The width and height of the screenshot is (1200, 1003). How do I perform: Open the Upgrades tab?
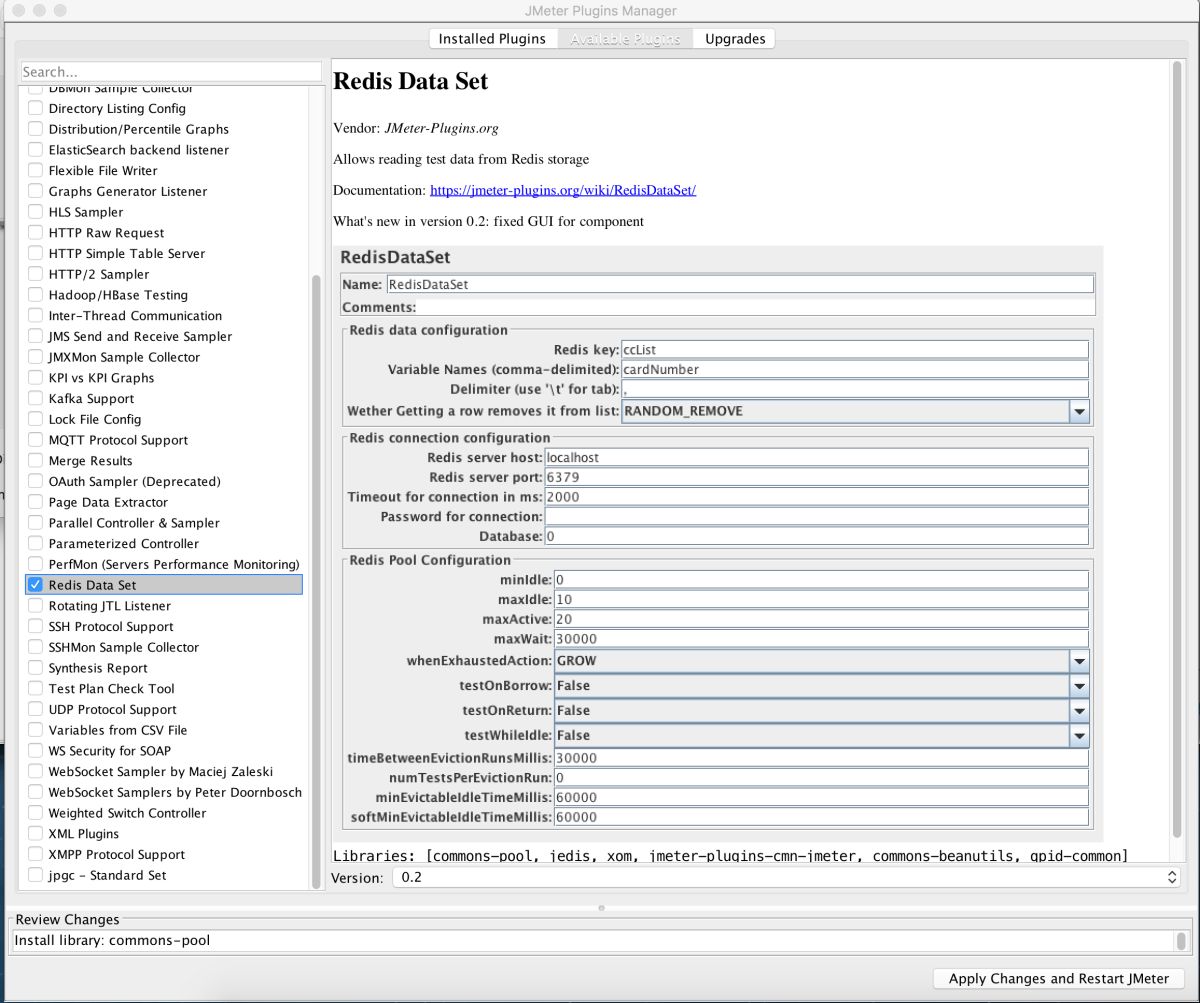pos(735,39)
